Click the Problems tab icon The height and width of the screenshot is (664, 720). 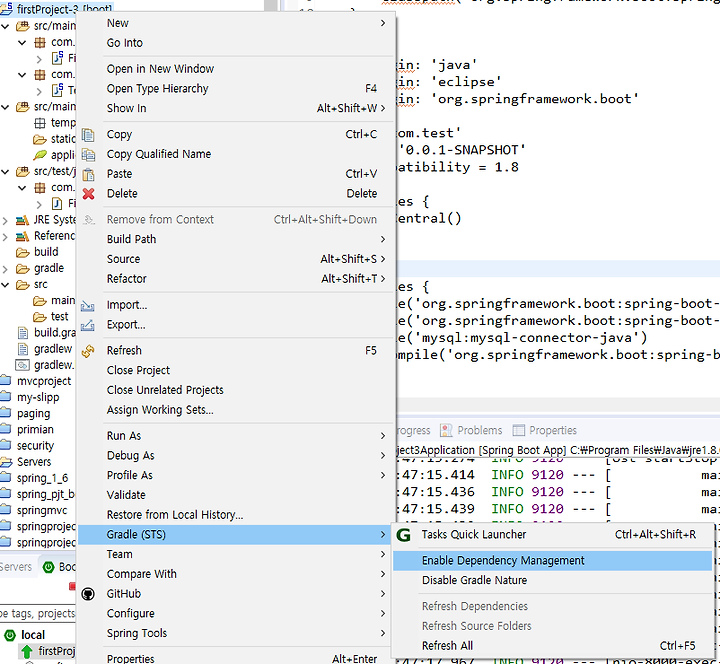tap(446, 430)
